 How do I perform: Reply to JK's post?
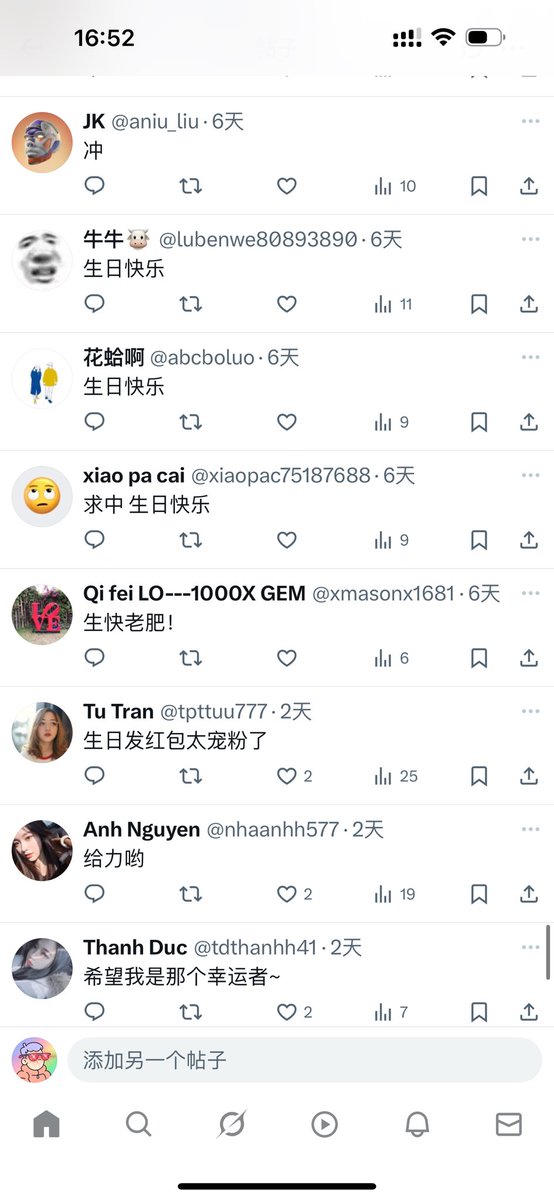[95, 186]
